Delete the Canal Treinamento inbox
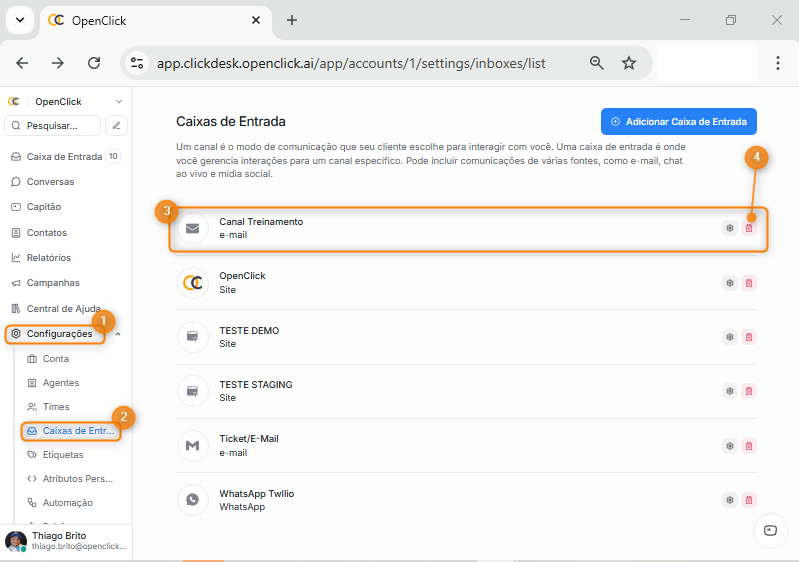This screenshot has width=799, height=562. tap(749, 228)
